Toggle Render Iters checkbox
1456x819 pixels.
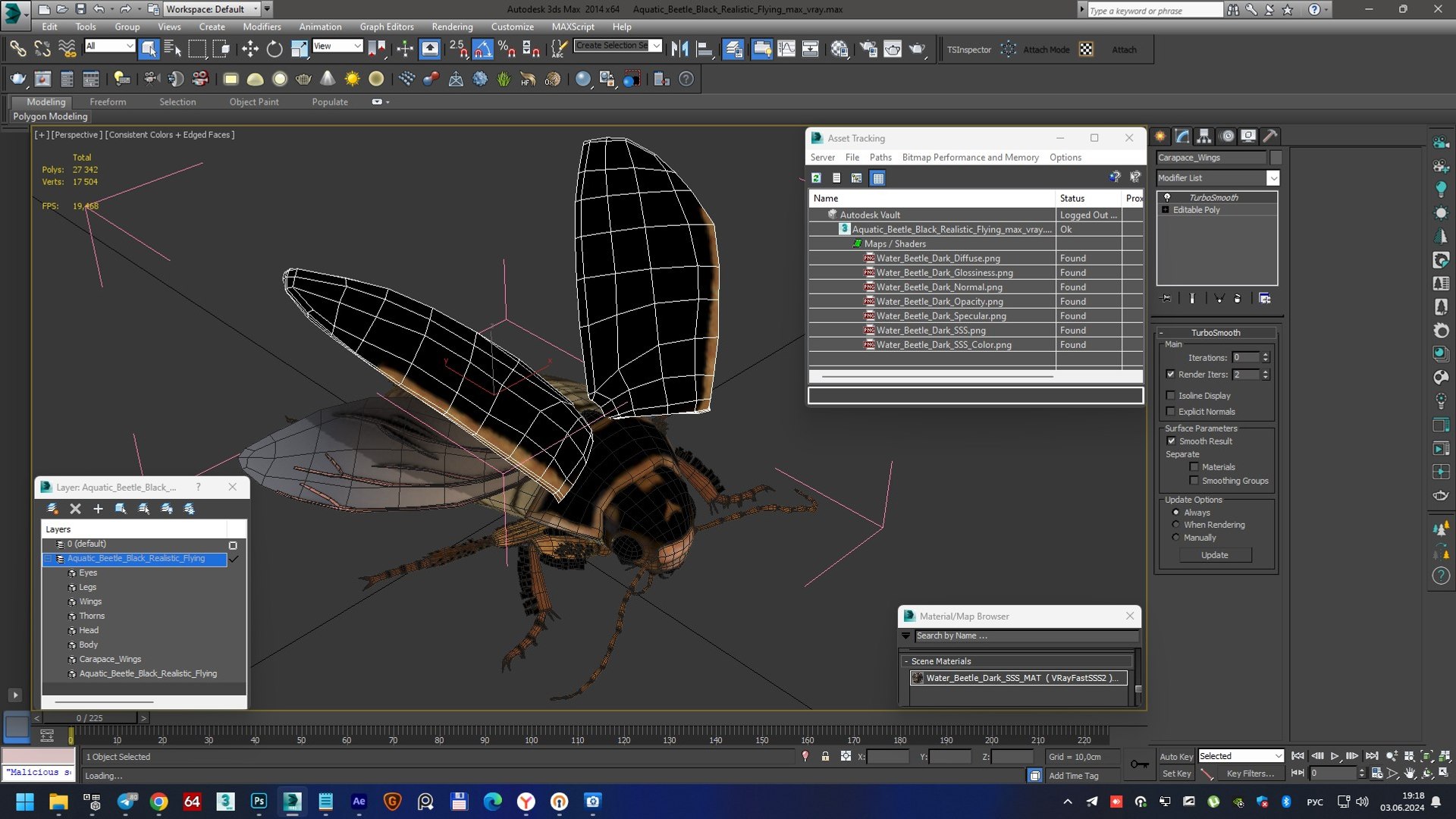(x=1170, y=375)
